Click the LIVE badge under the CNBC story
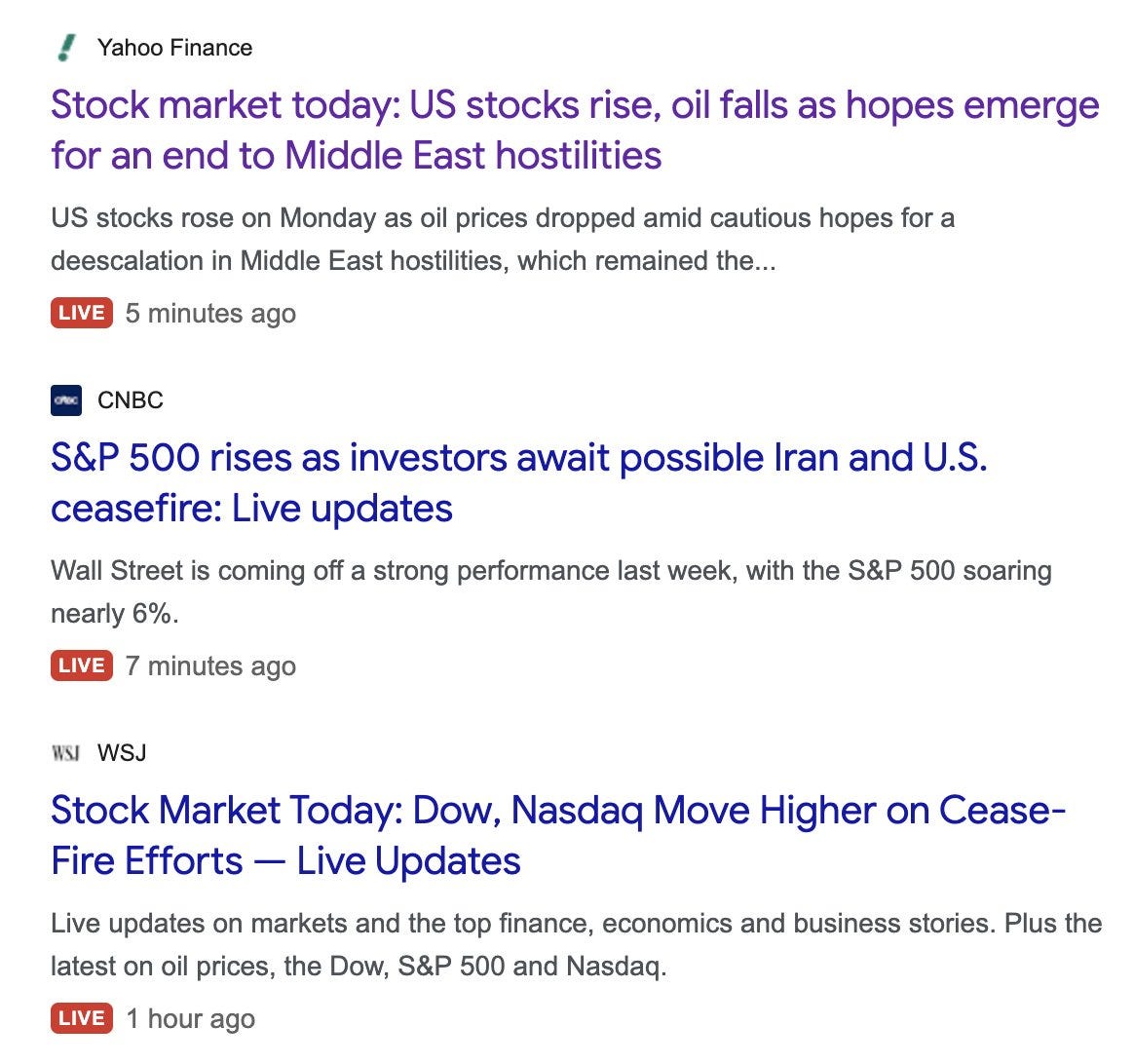 82,665
